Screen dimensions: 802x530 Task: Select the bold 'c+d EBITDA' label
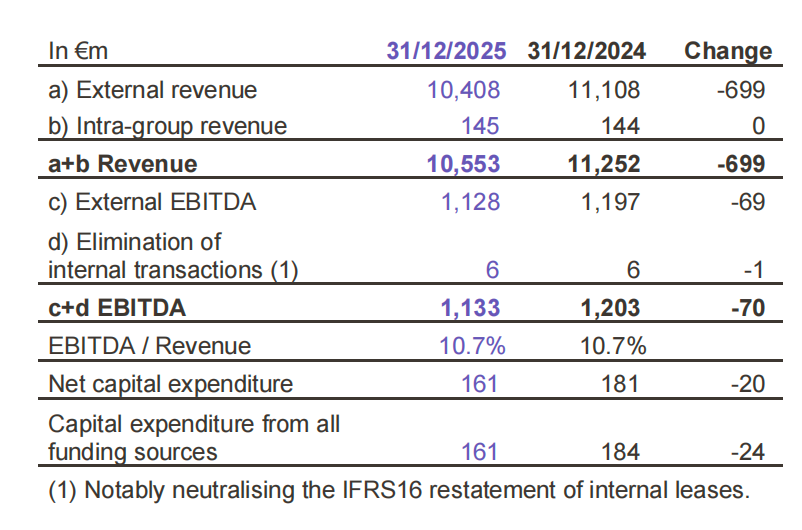117,308
